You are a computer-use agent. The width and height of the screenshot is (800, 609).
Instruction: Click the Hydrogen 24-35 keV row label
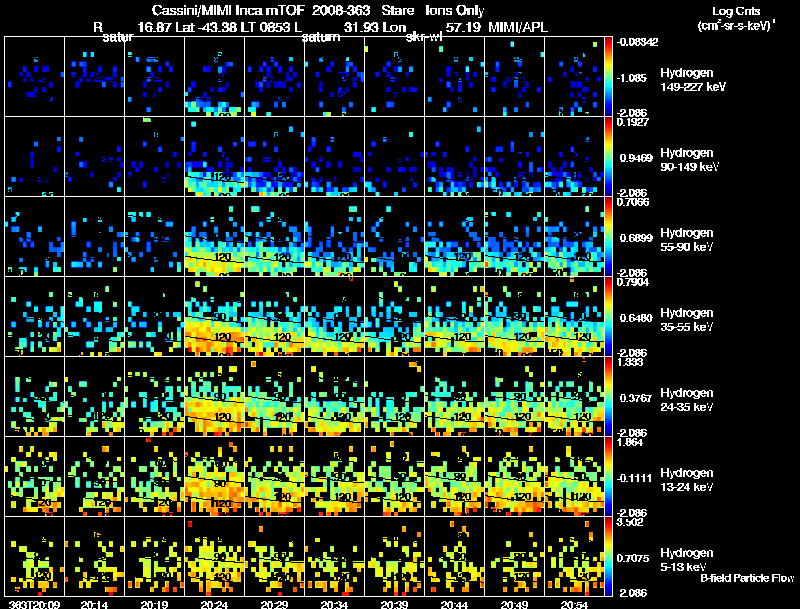[687, 400]
